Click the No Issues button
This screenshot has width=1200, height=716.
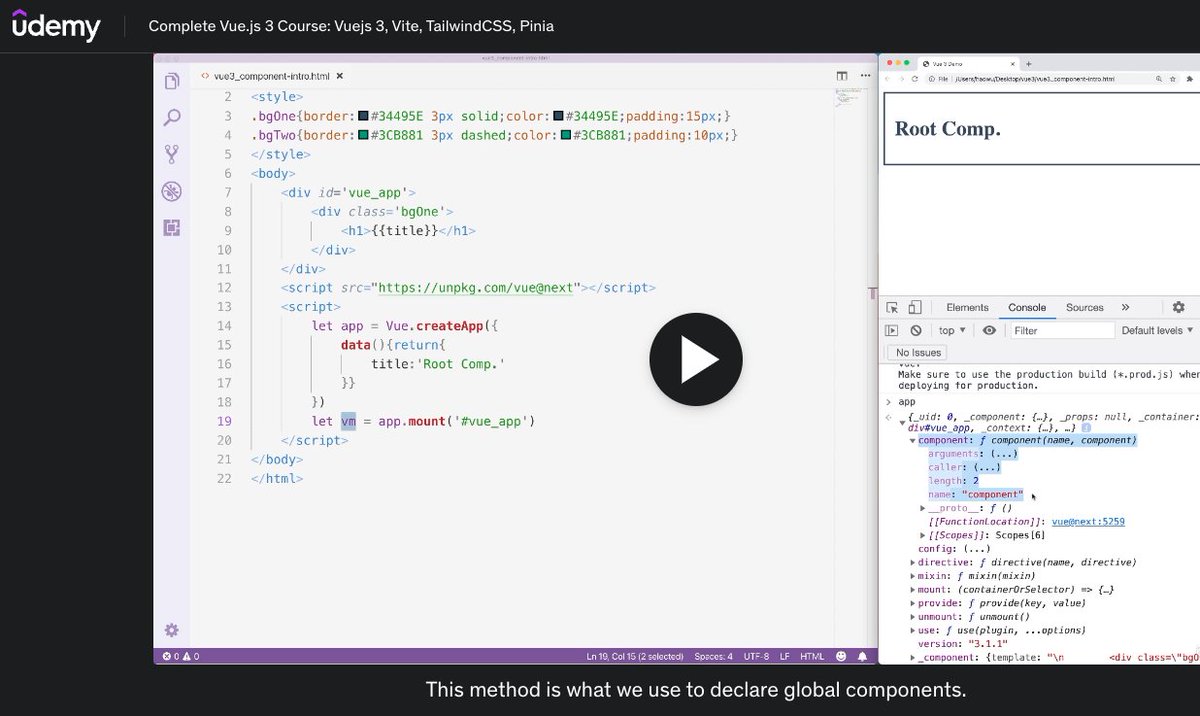click(918, 353)
